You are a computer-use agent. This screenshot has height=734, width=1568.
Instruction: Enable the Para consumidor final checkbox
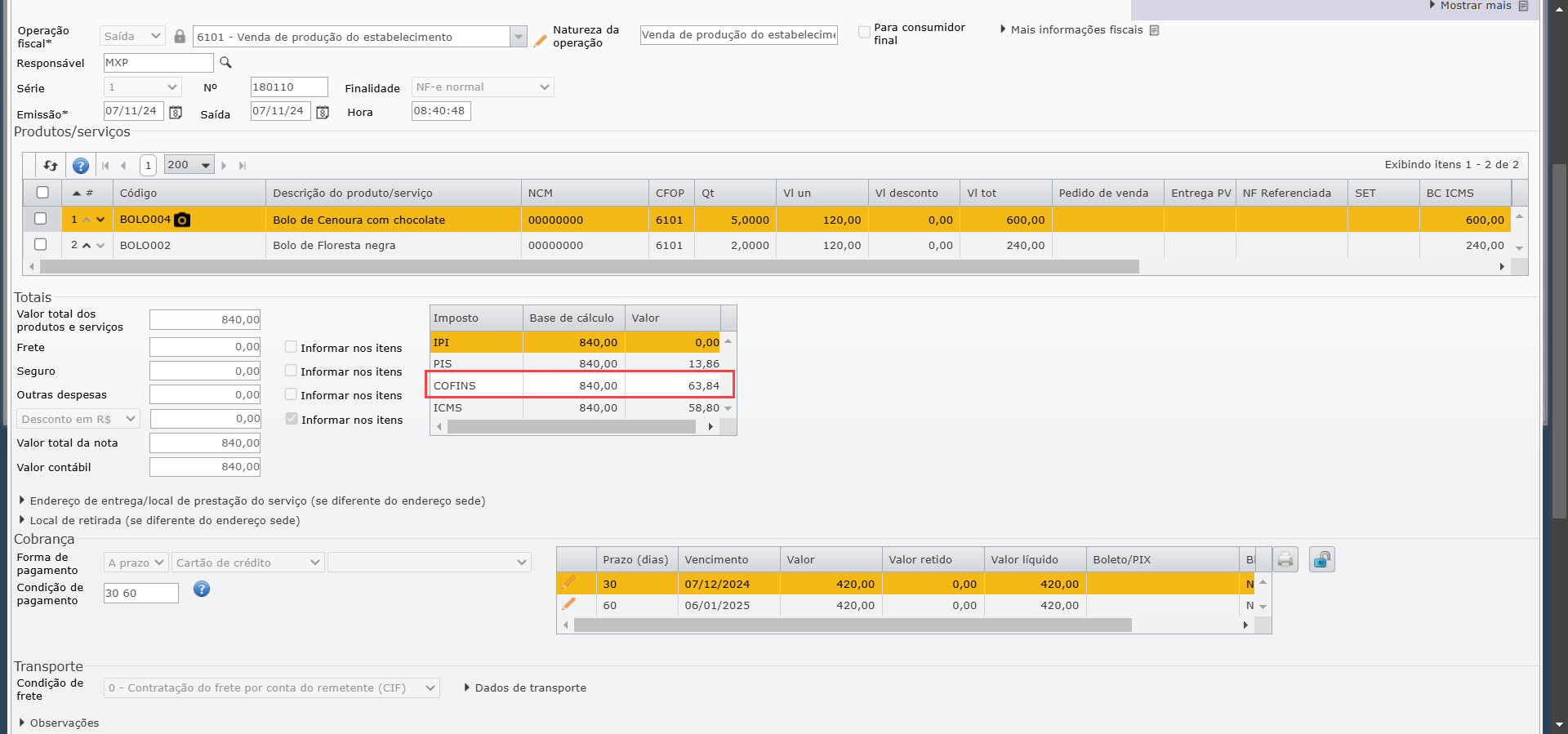point(864,33)
